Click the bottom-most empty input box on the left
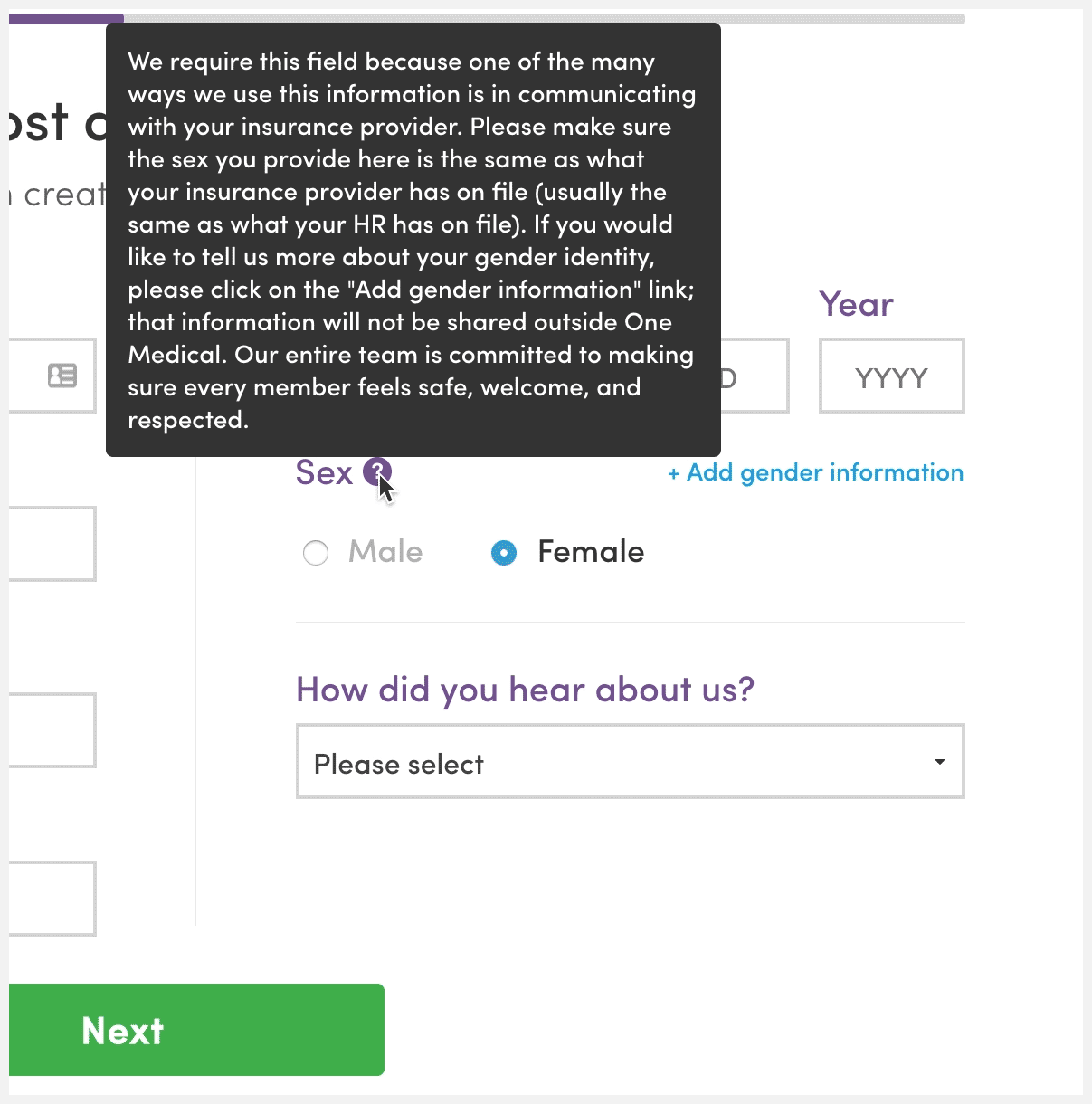This screenshot has height=1104, width=1092. pyautogui.click(x=52, y=899)
